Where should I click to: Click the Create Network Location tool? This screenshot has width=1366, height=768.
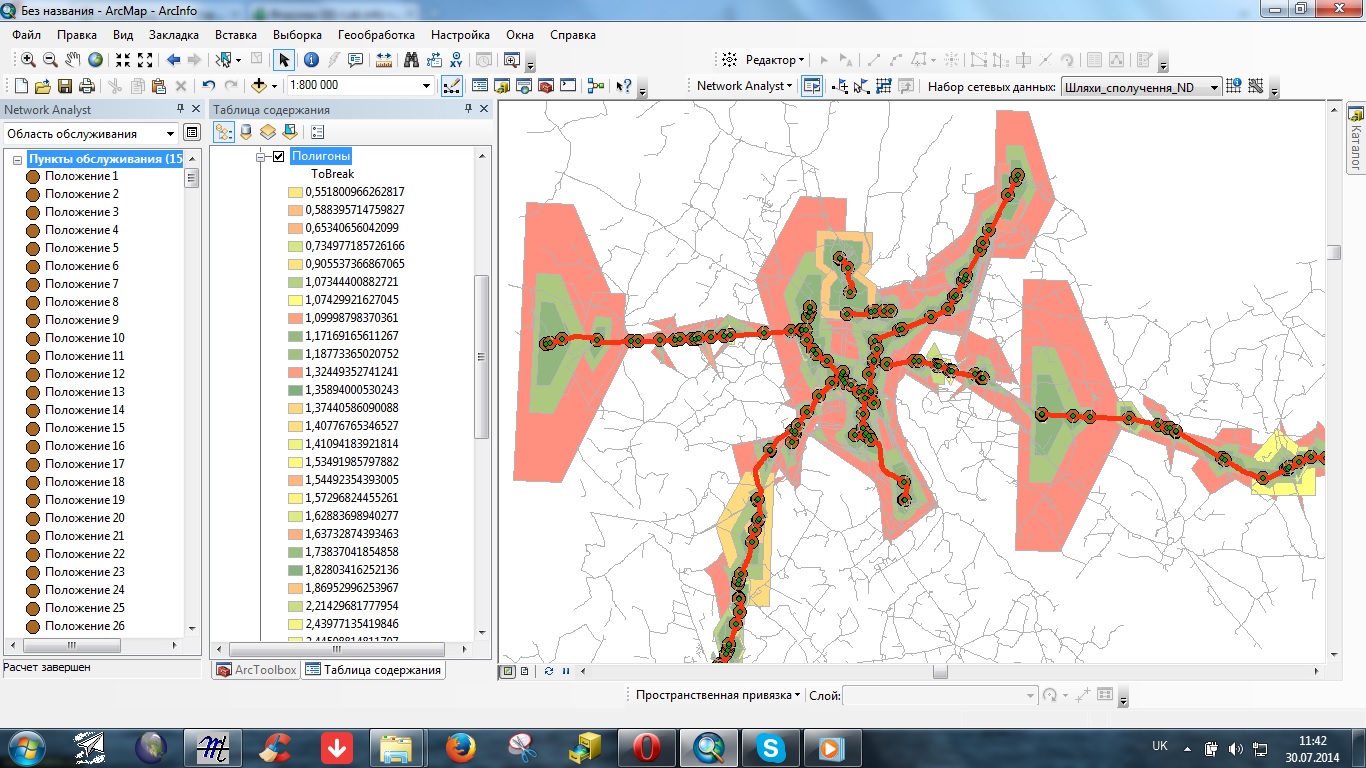(x=839, y=86)
